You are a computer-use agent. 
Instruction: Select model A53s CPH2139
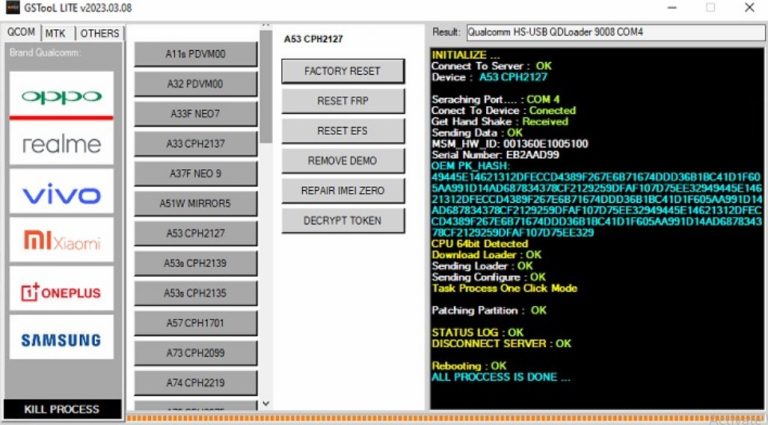click(195, 263)
